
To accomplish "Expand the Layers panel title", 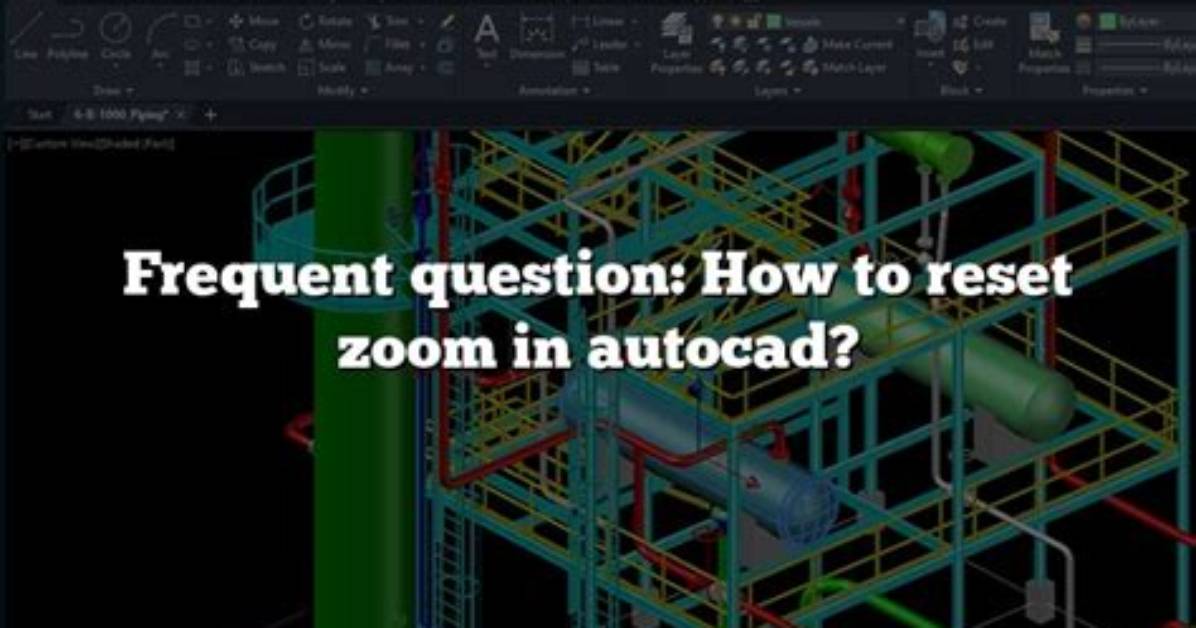I will (x=777, y=91).
